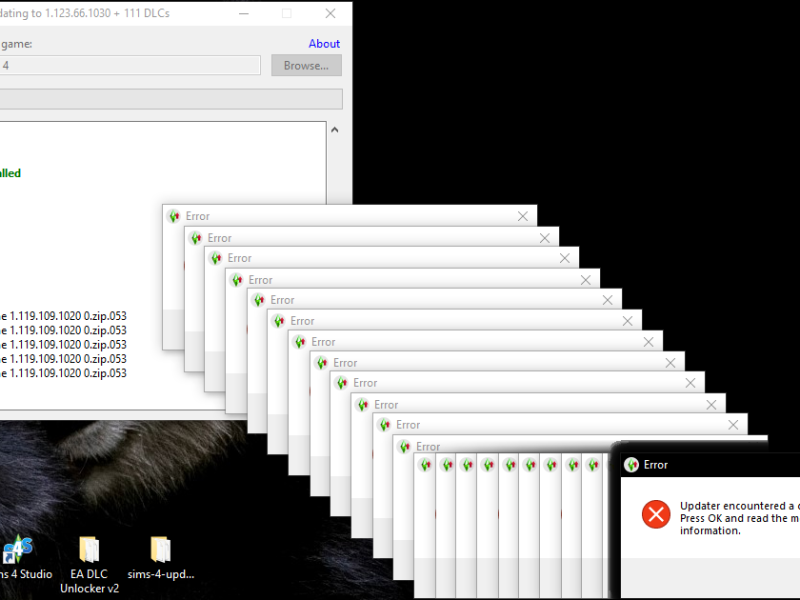This screenshot has width=800, height=600.
Task: Close the updater main window
Action: click(x=331, y=14)
